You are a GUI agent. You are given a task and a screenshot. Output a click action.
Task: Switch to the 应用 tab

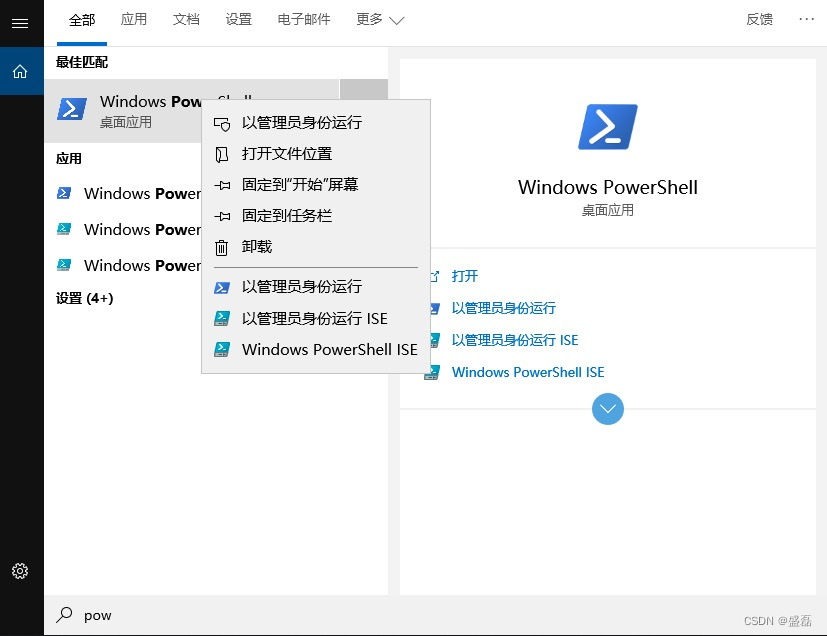tap(133, 20)
